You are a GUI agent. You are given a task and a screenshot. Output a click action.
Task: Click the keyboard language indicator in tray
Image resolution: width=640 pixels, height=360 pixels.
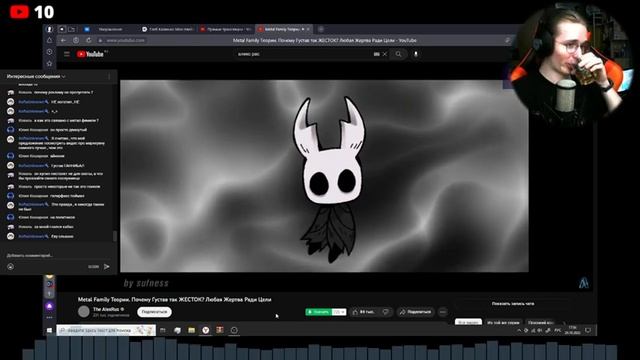coord(557,330)
